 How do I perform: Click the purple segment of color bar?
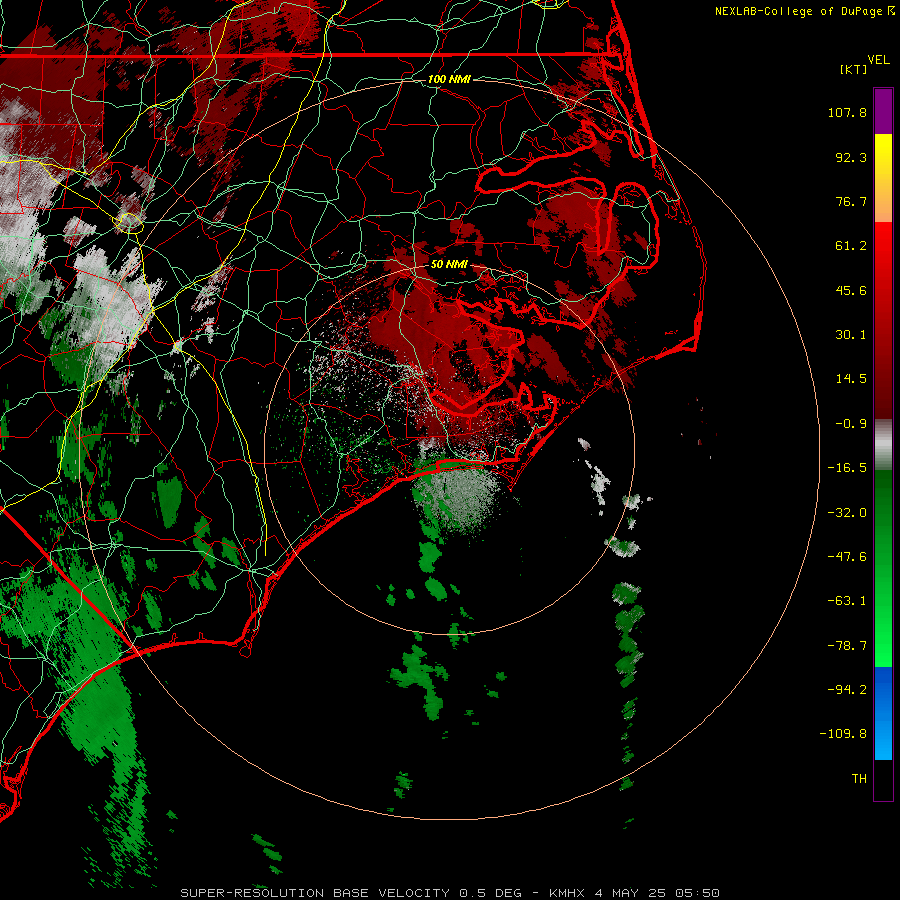(883, 111)
